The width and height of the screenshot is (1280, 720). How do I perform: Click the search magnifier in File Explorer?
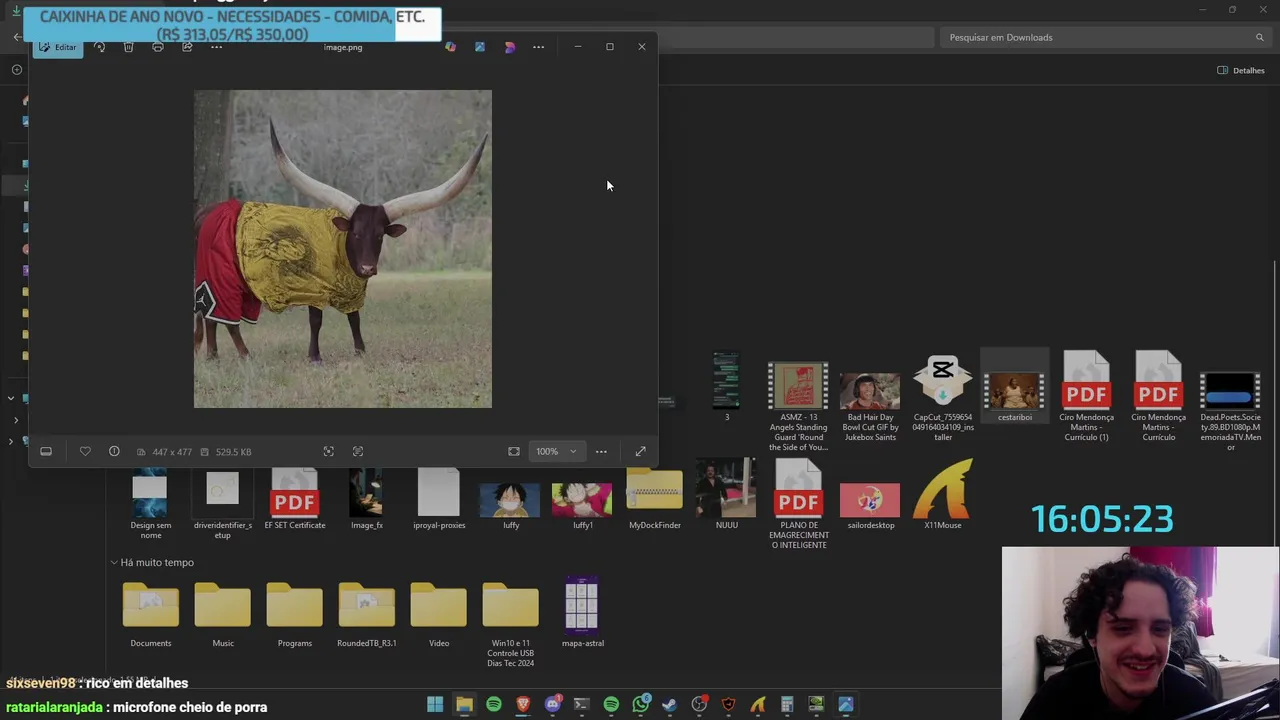[x=1260, y=37]
